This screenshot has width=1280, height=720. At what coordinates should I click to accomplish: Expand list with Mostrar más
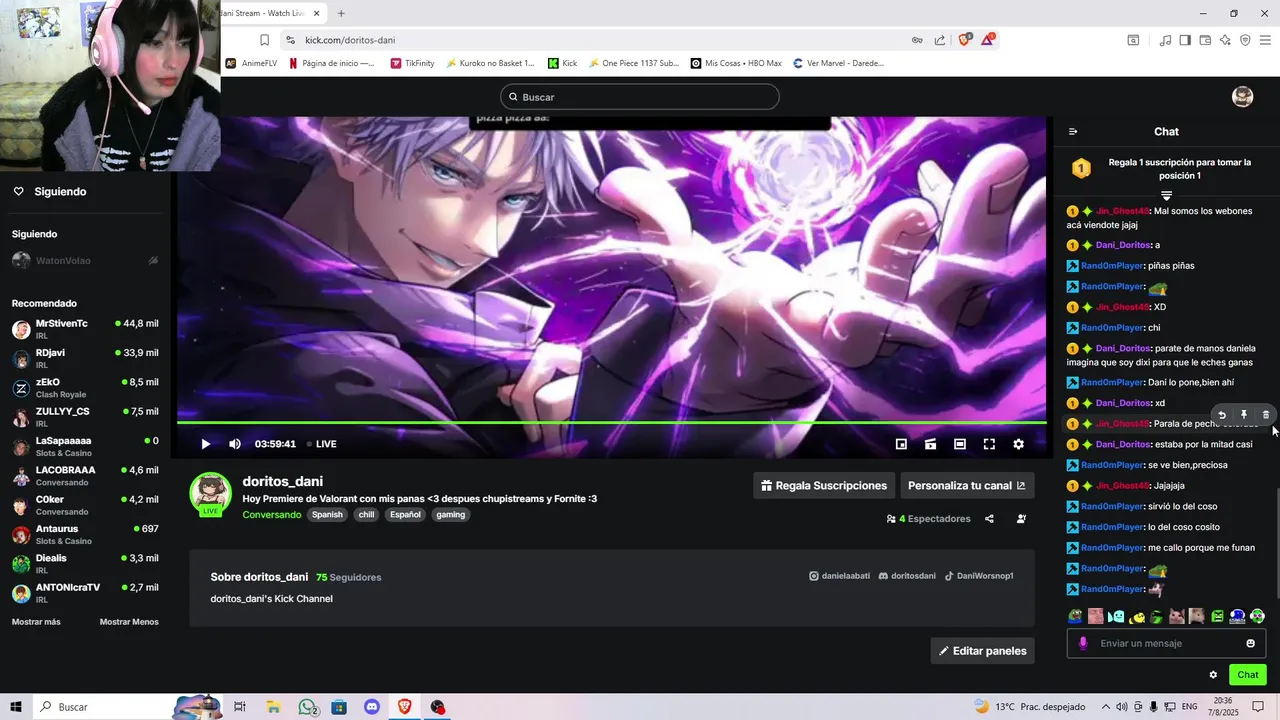click(x=36, y=622)
